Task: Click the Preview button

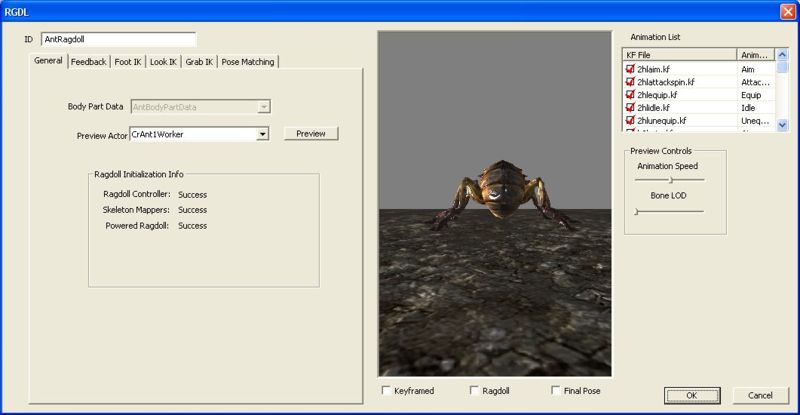Action: [x=311, y=133]
